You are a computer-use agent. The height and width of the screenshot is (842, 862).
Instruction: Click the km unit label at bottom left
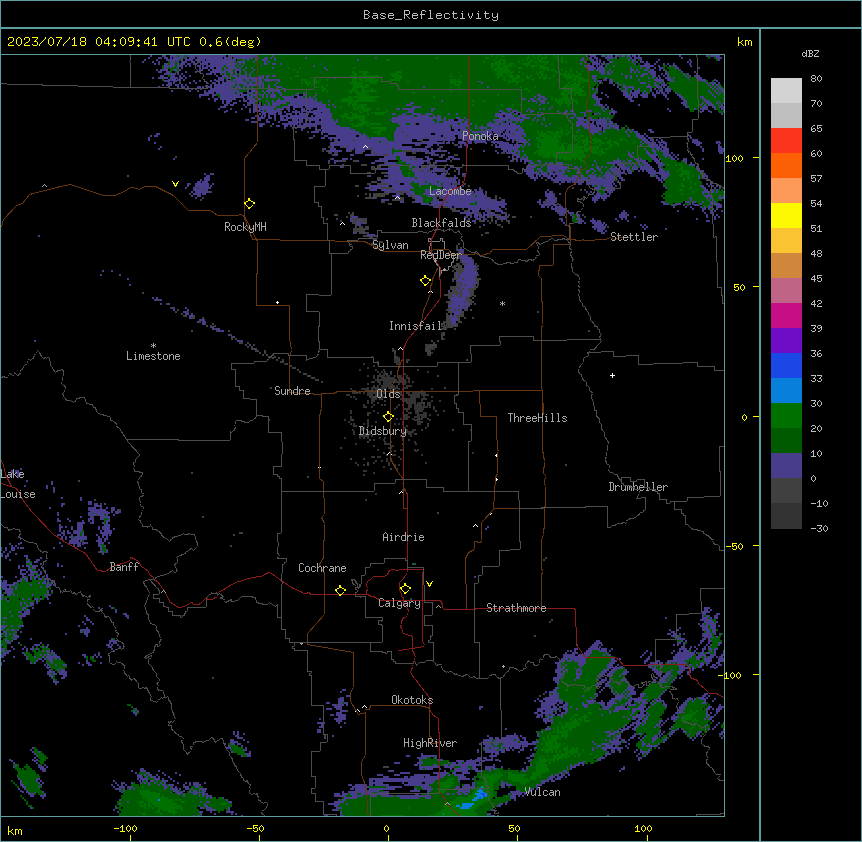tap(15, 831)
